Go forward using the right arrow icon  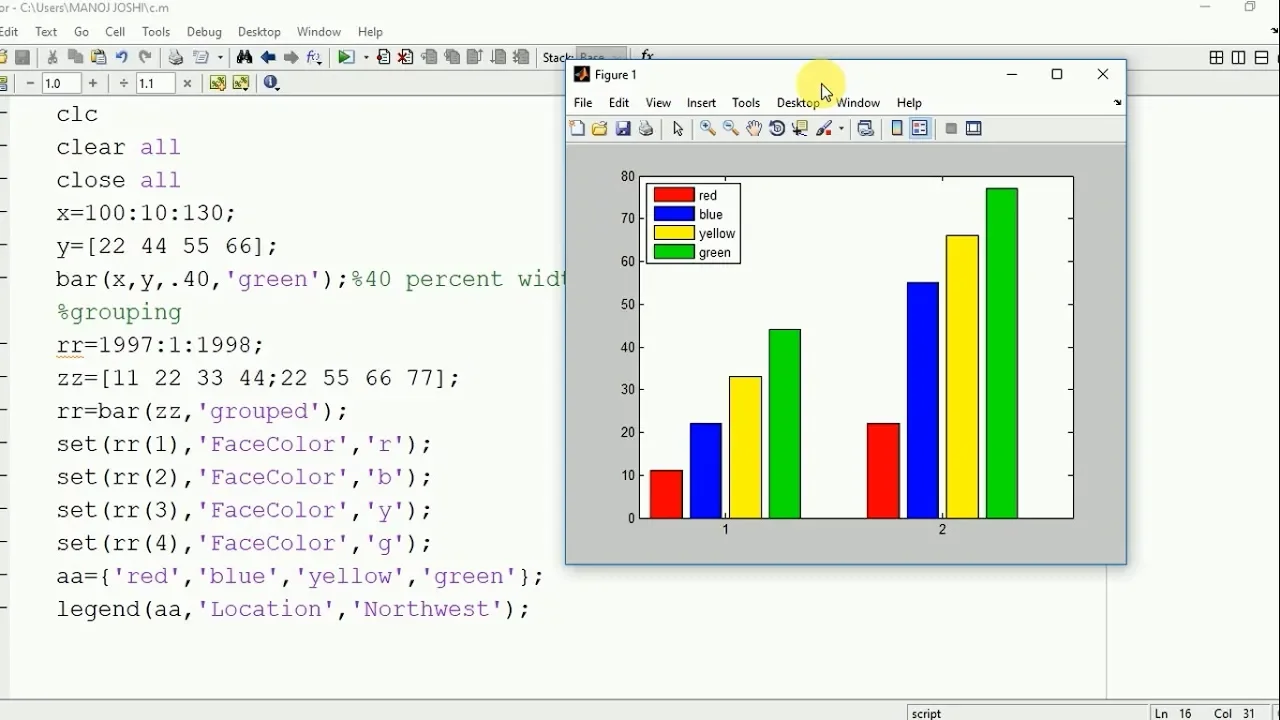click(x=291, y=58)
